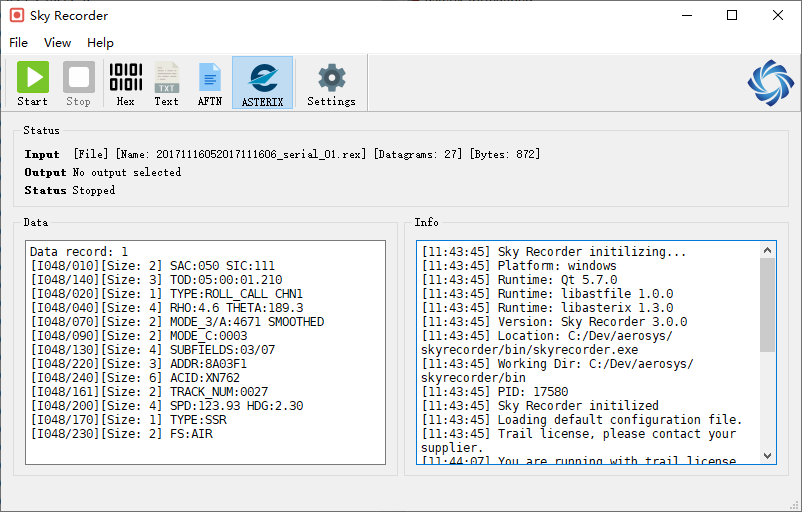Viewport: 802px width, 512px height.
Task: Click the 'Stopped' status value
Action: point(94,190)
